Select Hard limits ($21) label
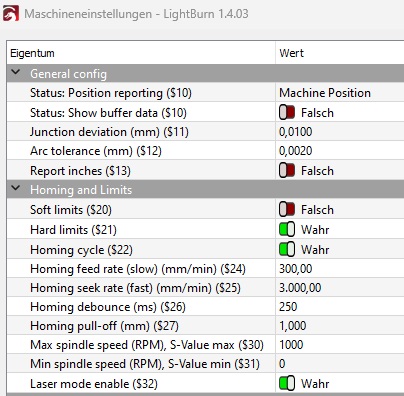404x396 pixels. pyautogui.click(x=73, y=230)
